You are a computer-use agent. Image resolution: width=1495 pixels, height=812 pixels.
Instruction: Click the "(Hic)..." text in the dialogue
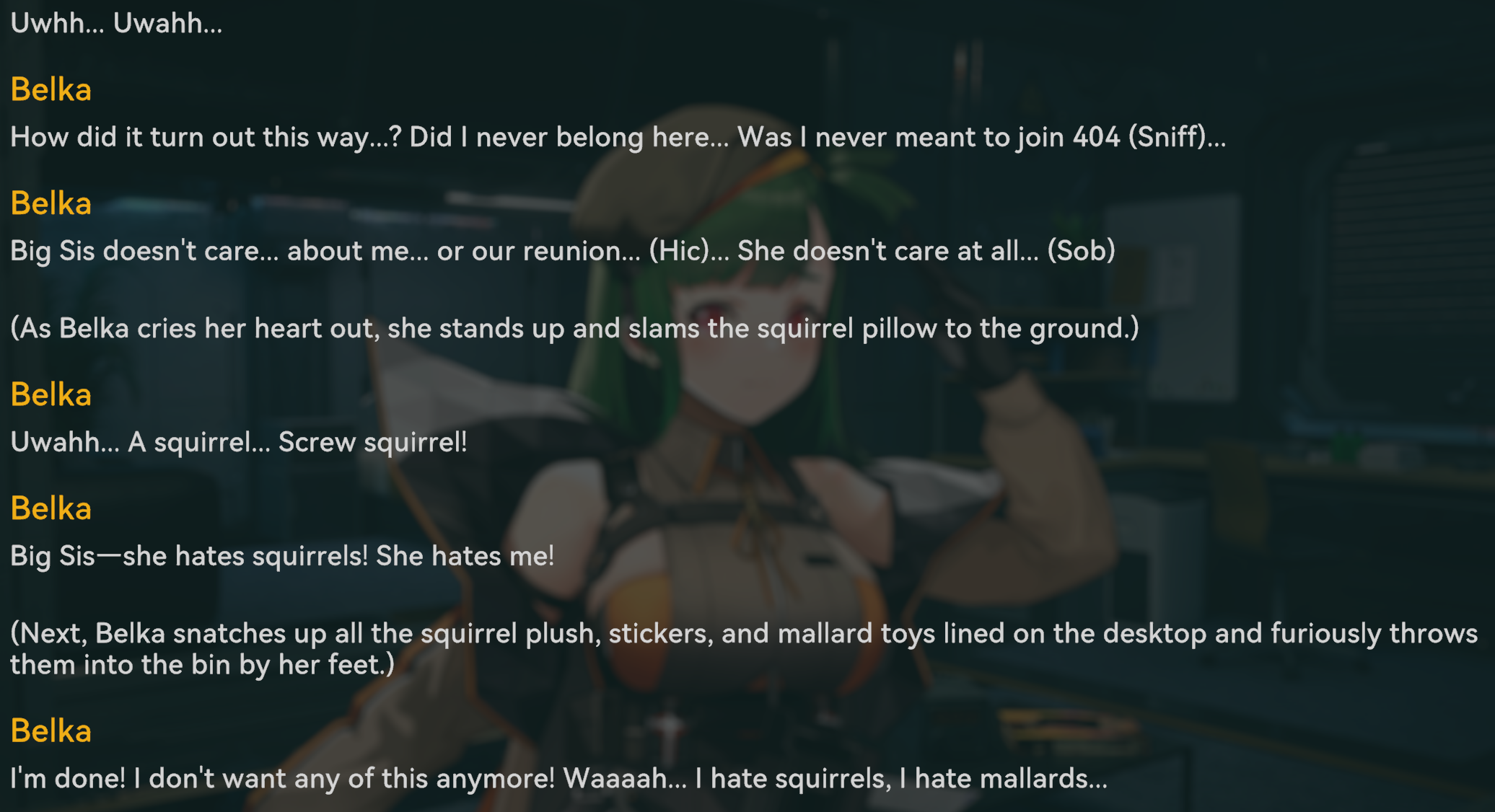pos(689,251)
